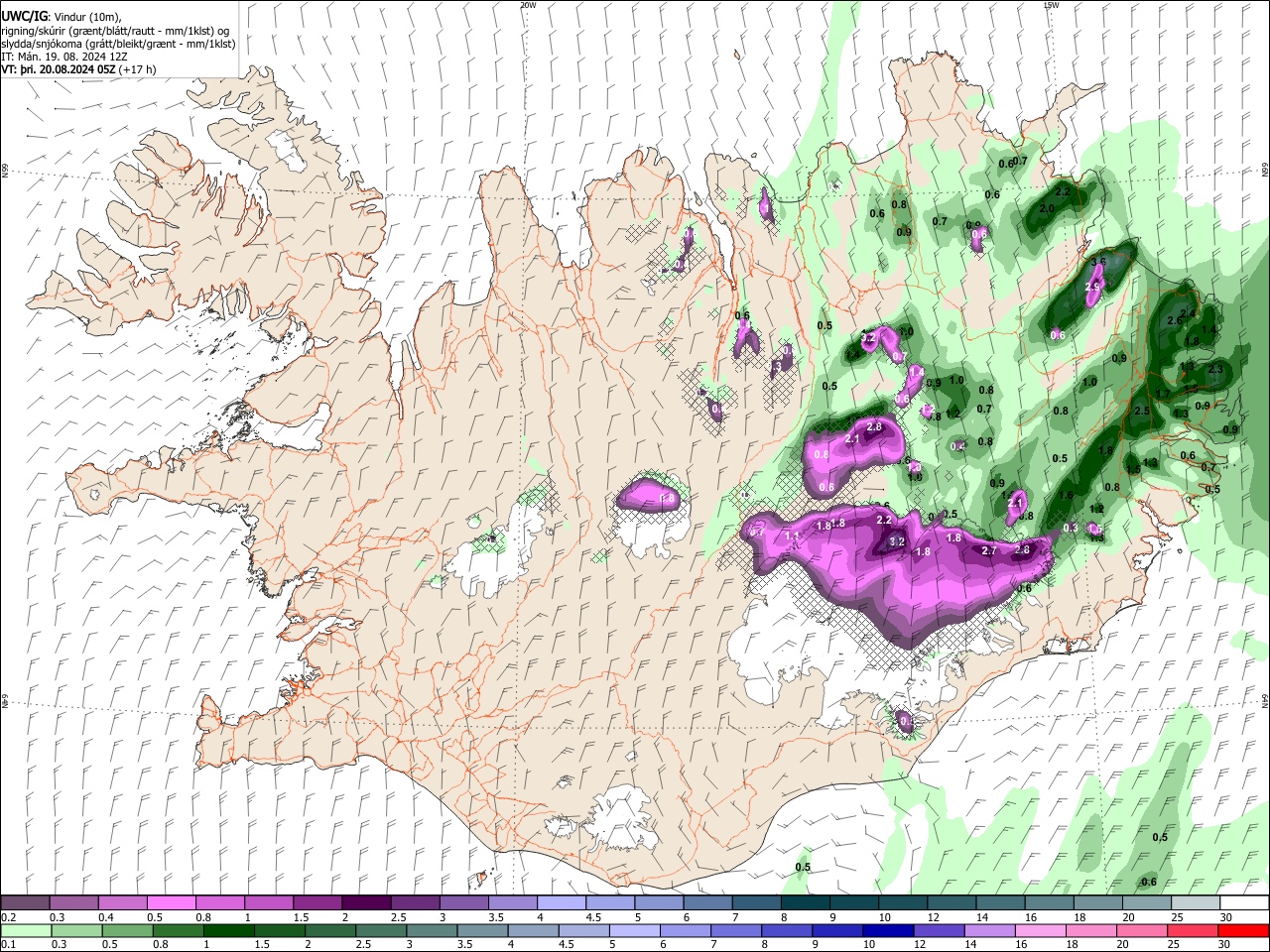Screen dimensions: 1270x952
Task: Pick the light blue top legend swatch between 4 and 4.5
Action: tap(561, 903)
